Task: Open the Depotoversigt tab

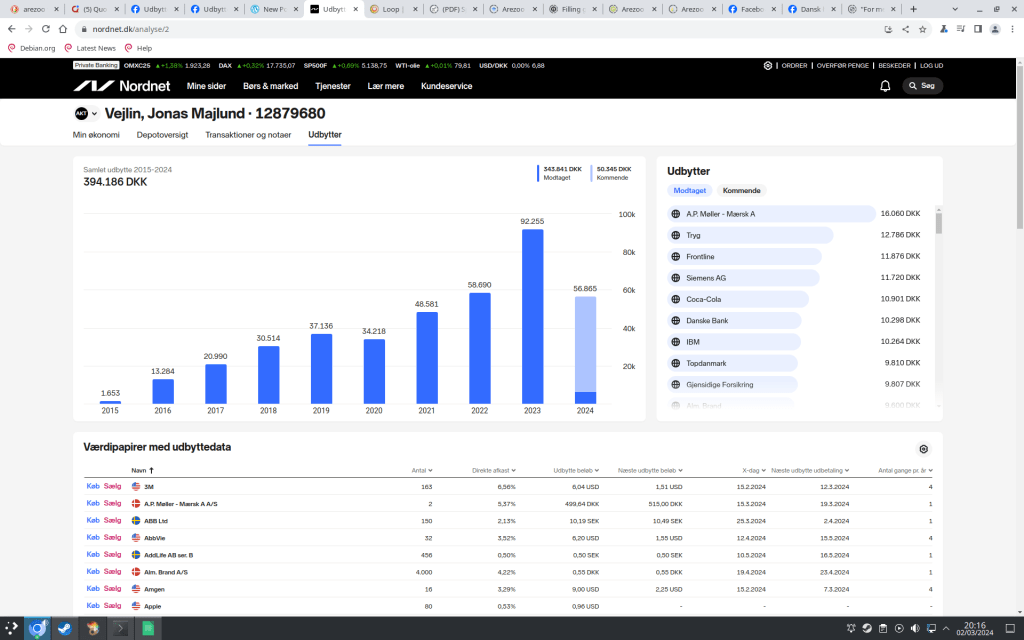Action: point(163,134)
